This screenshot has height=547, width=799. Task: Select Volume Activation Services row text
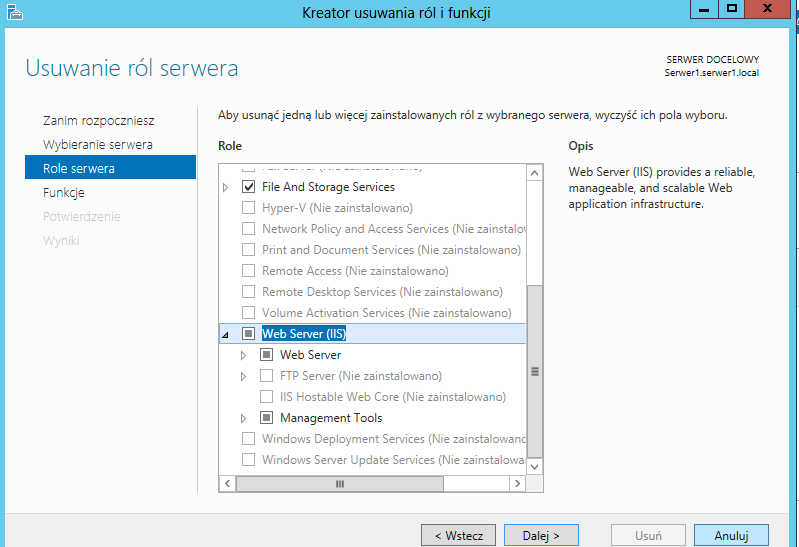click(x=387, y=312)
